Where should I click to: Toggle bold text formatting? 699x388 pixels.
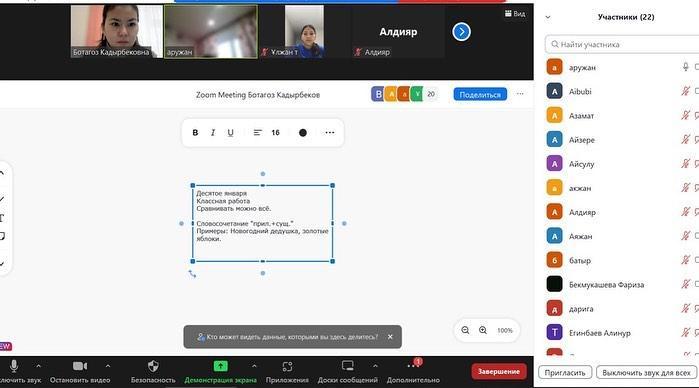tap(195, 132)
